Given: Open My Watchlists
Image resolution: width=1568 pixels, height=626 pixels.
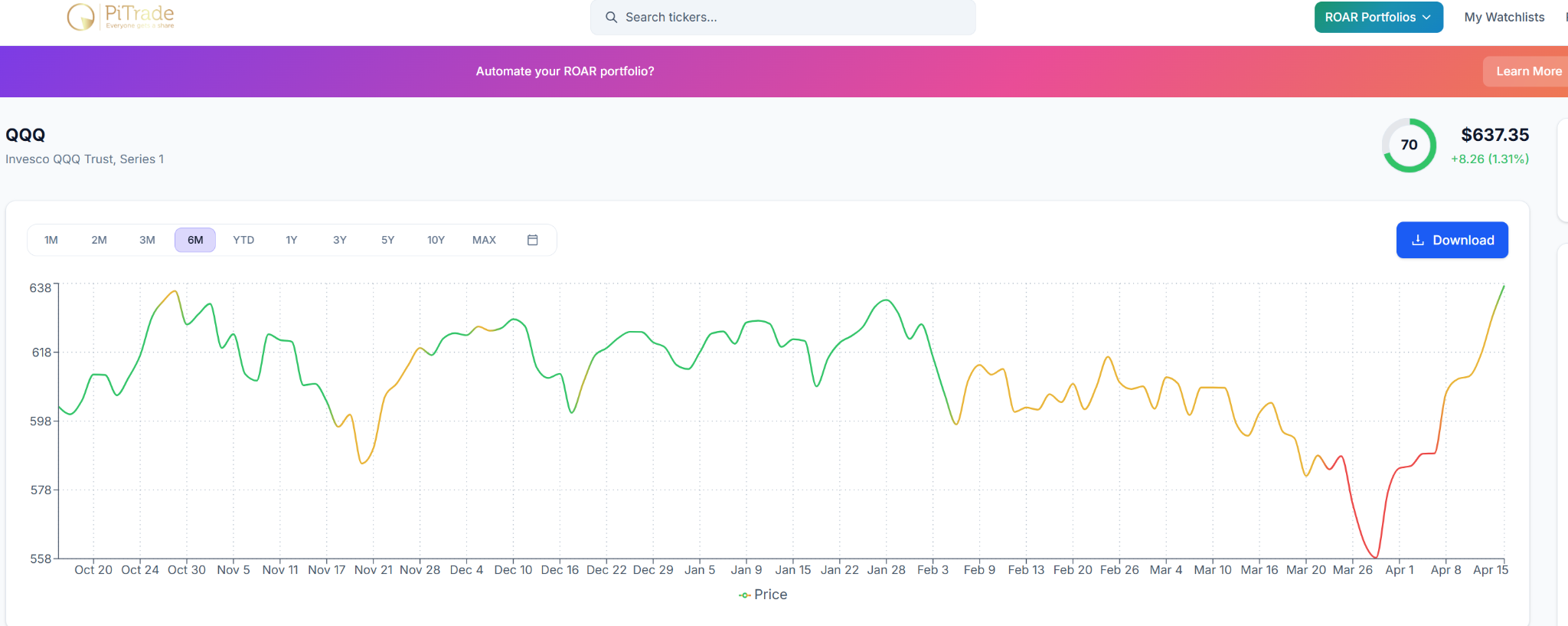Looking at the screenshot, I should tap(1504, 17).
